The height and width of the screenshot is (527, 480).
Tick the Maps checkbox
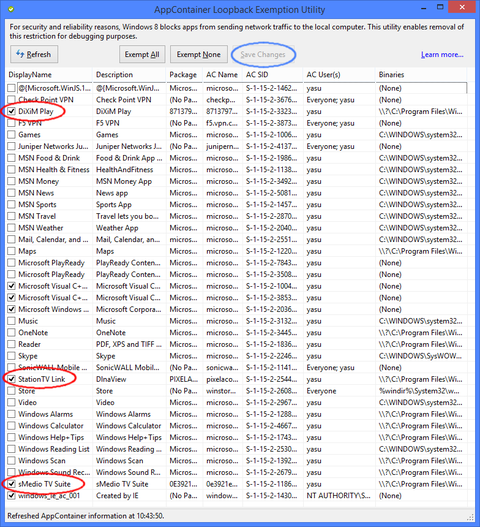coord(11,251)
